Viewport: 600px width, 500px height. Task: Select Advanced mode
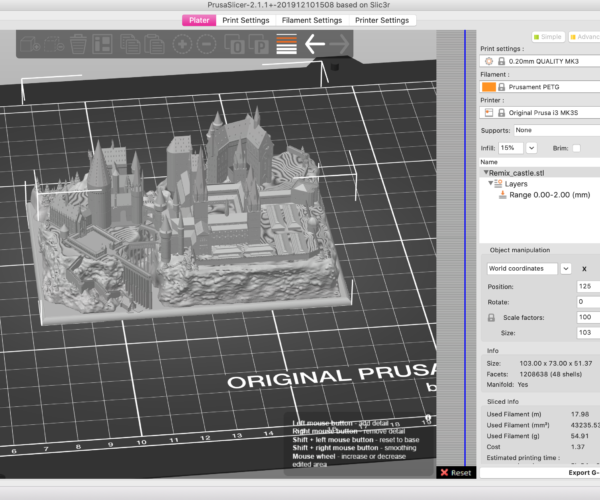(x=584, y=37)
